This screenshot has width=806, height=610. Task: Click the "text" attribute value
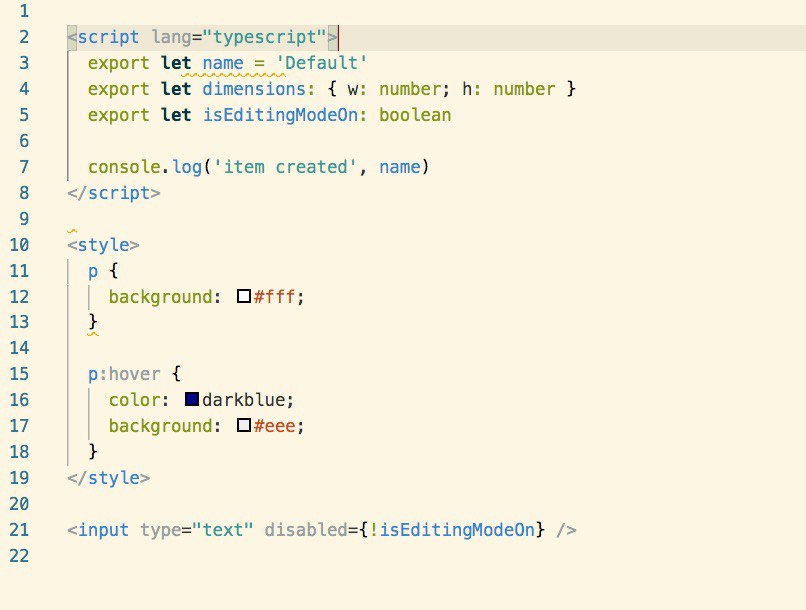pos(223,529)
